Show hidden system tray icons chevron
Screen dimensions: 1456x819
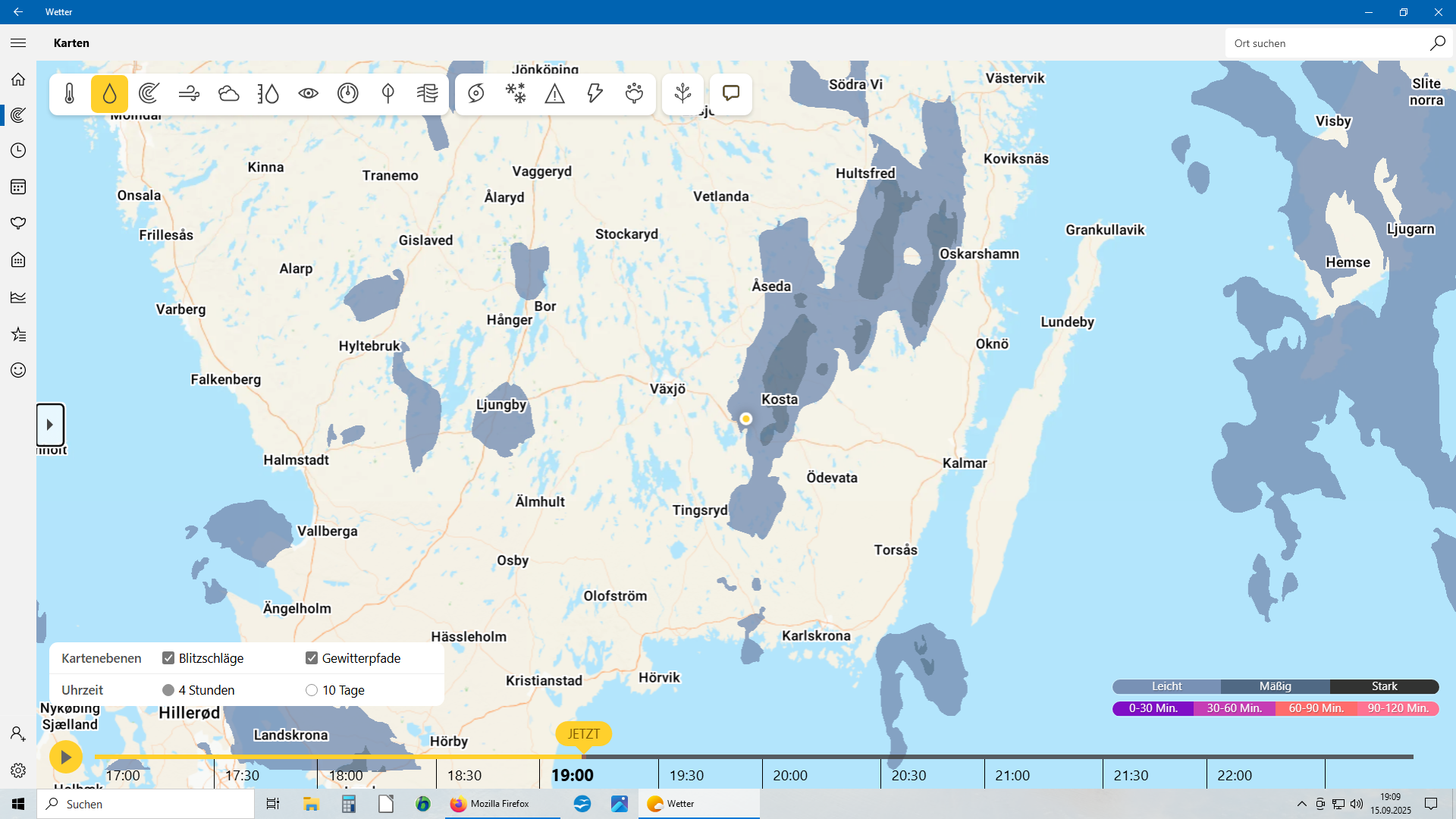1301,804
